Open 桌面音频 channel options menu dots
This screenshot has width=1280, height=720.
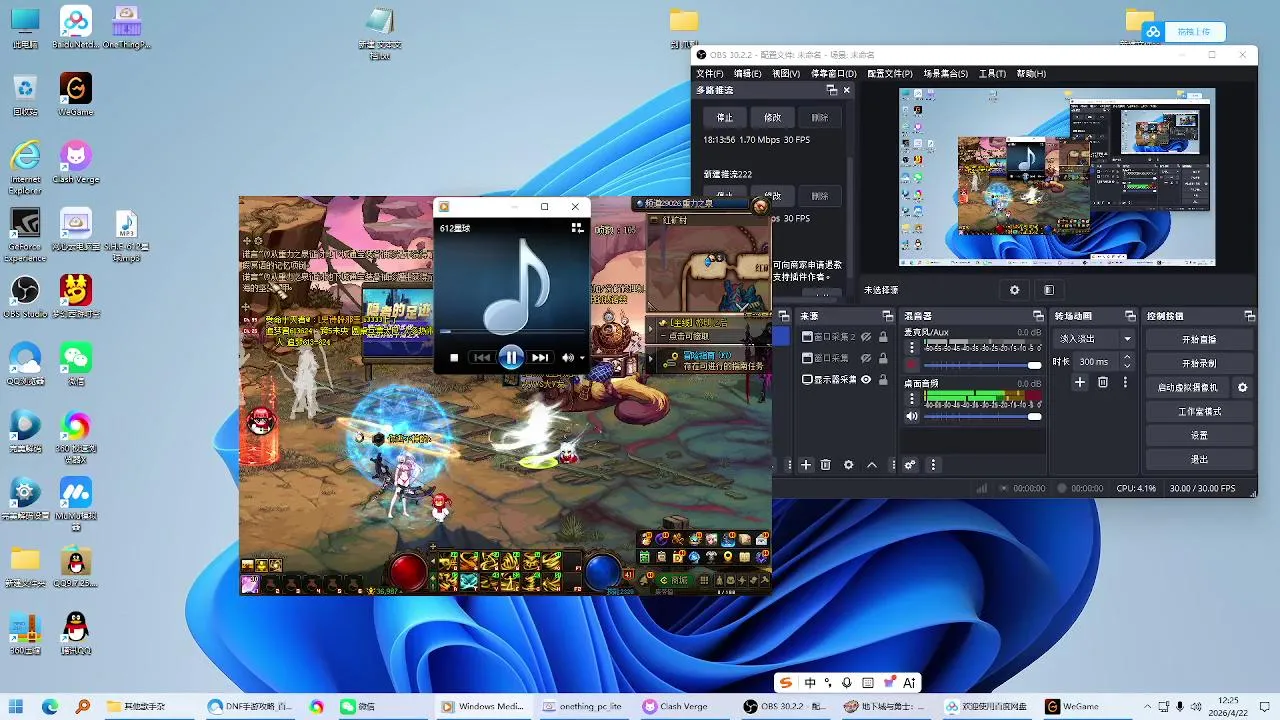click(911, 397)
